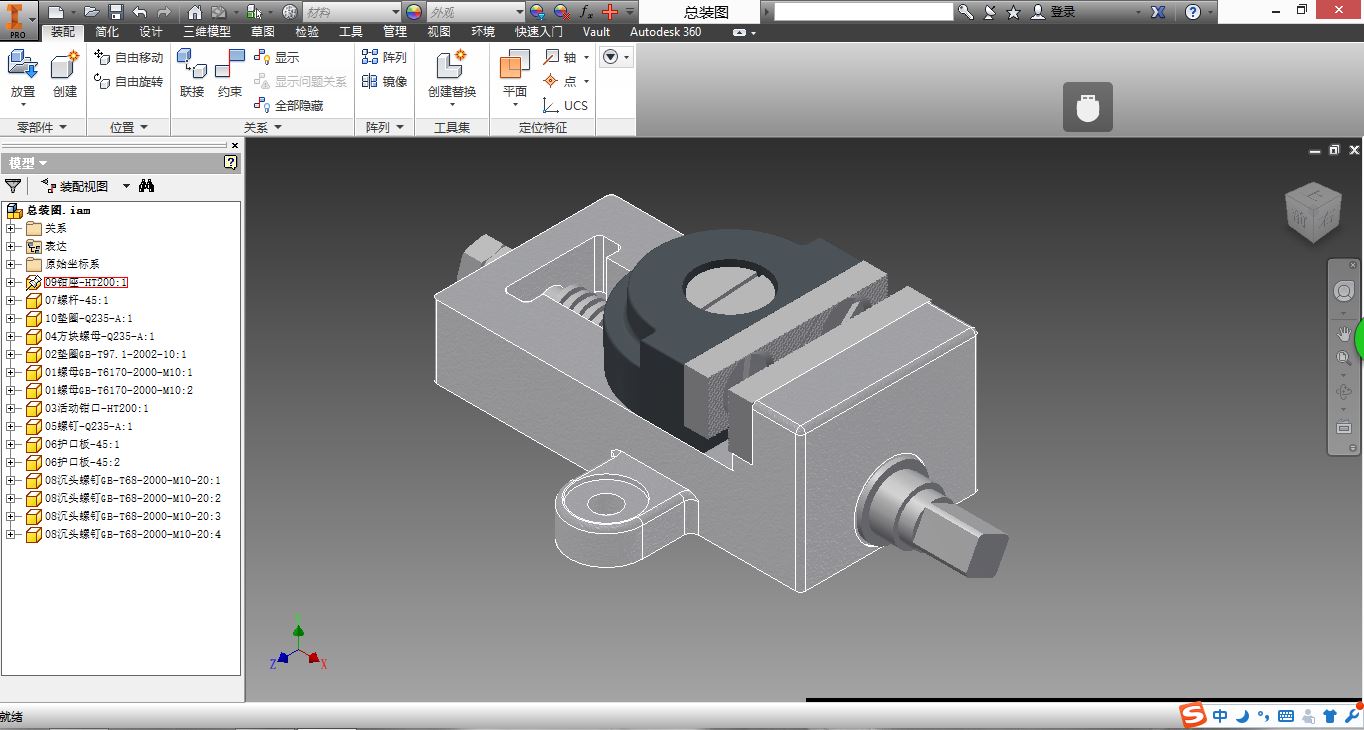Screen dimensions: 1364x730
Task: Toggle Sogou IME 中 Chinese/English mode
Action: click(x=1220, y=716)
